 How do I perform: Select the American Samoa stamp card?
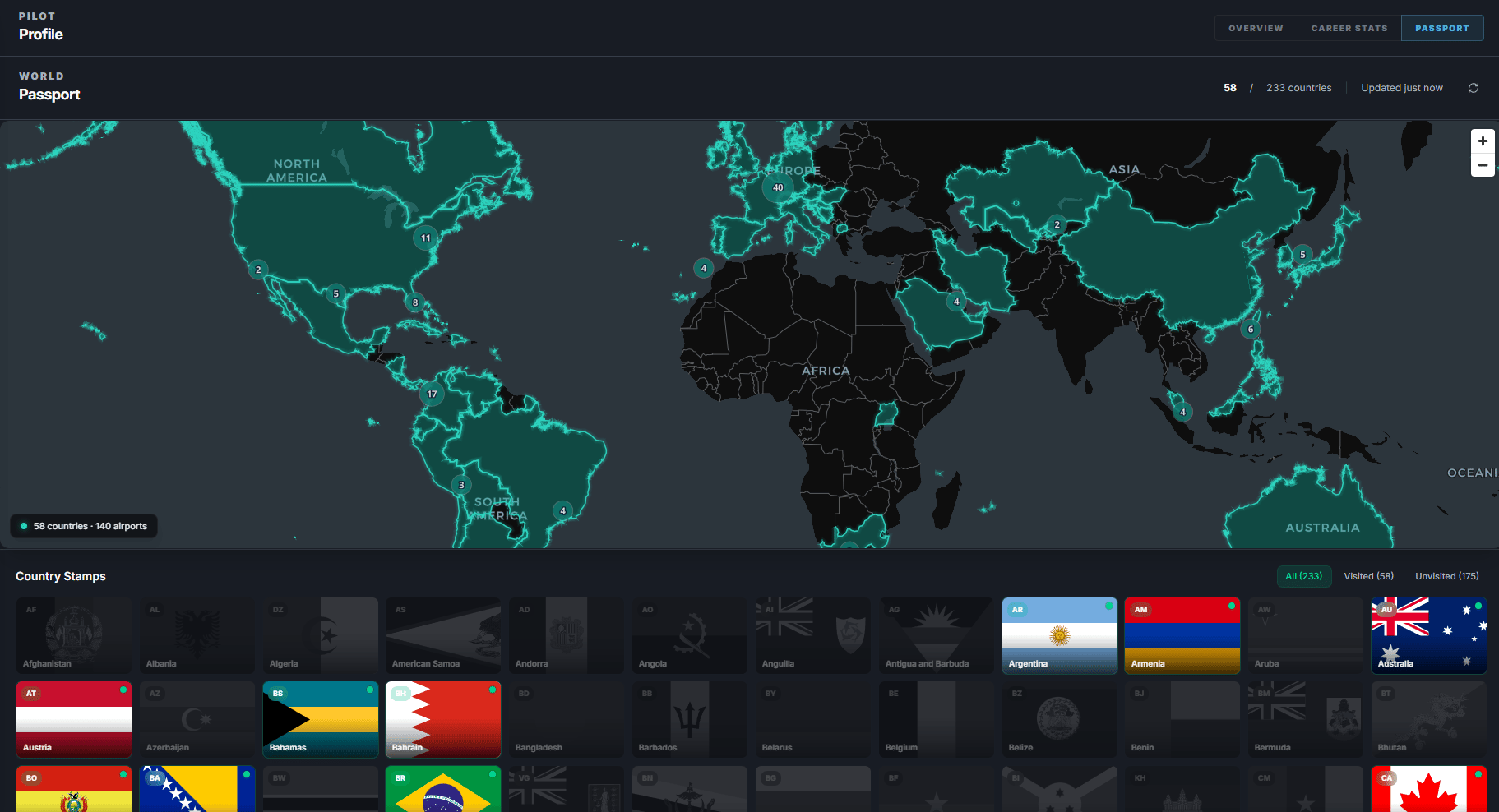click(x=443, y=636)
